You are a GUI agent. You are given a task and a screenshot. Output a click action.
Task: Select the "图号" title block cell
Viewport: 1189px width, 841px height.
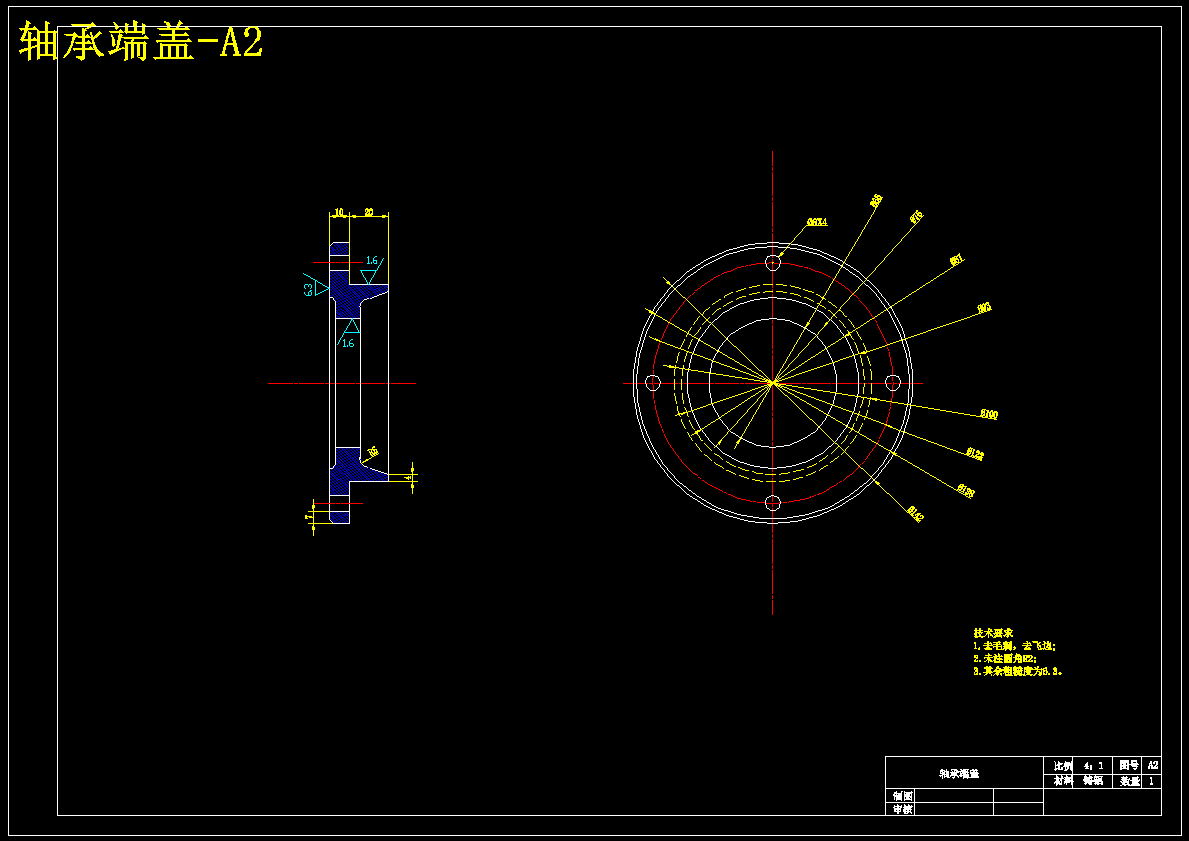pos(1129,766)
